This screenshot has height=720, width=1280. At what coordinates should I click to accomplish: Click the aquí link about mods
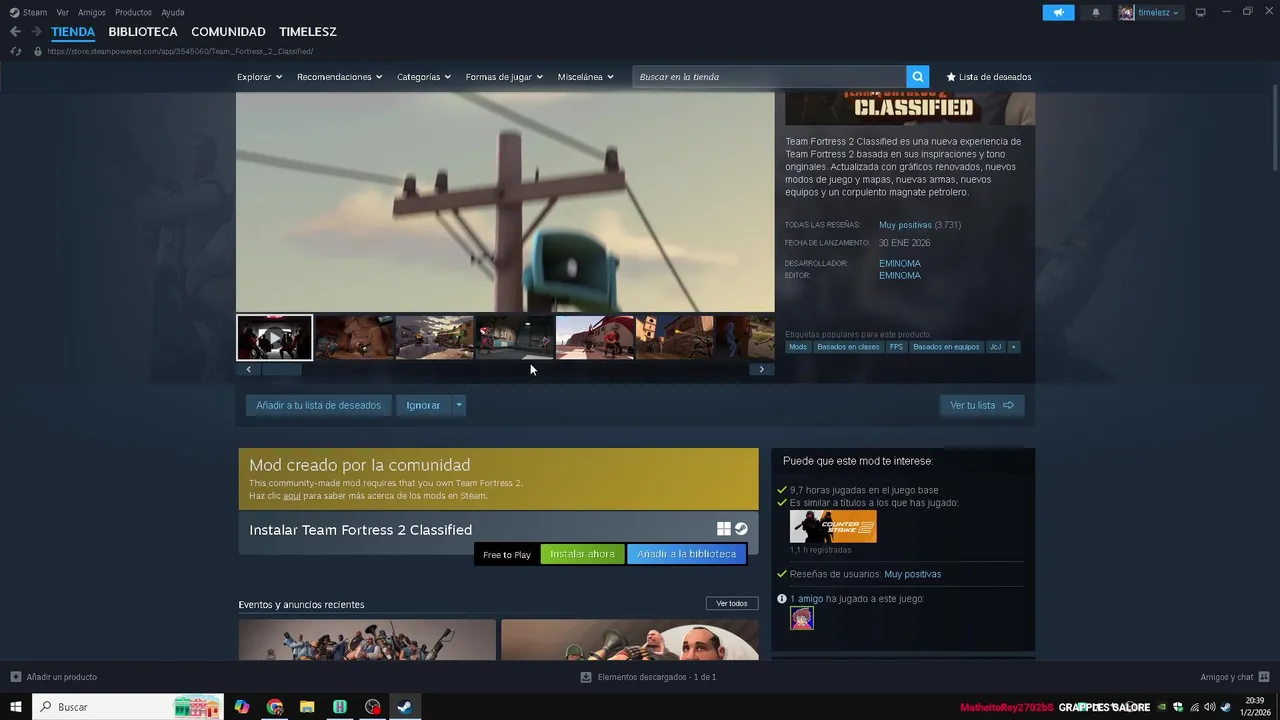pos(292,495)
